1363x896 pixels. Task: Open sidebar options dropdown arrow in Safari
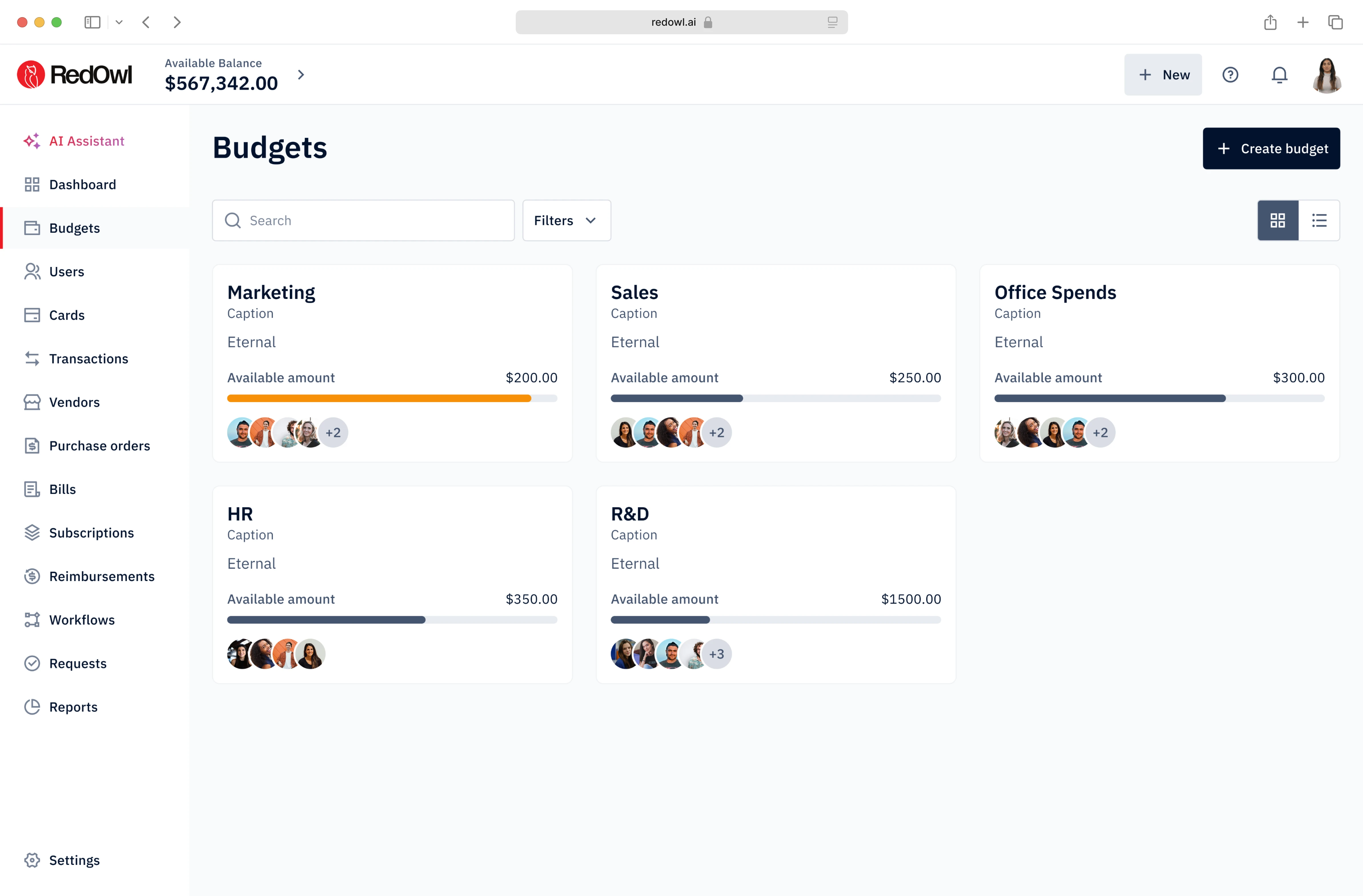tap(119, 22)
